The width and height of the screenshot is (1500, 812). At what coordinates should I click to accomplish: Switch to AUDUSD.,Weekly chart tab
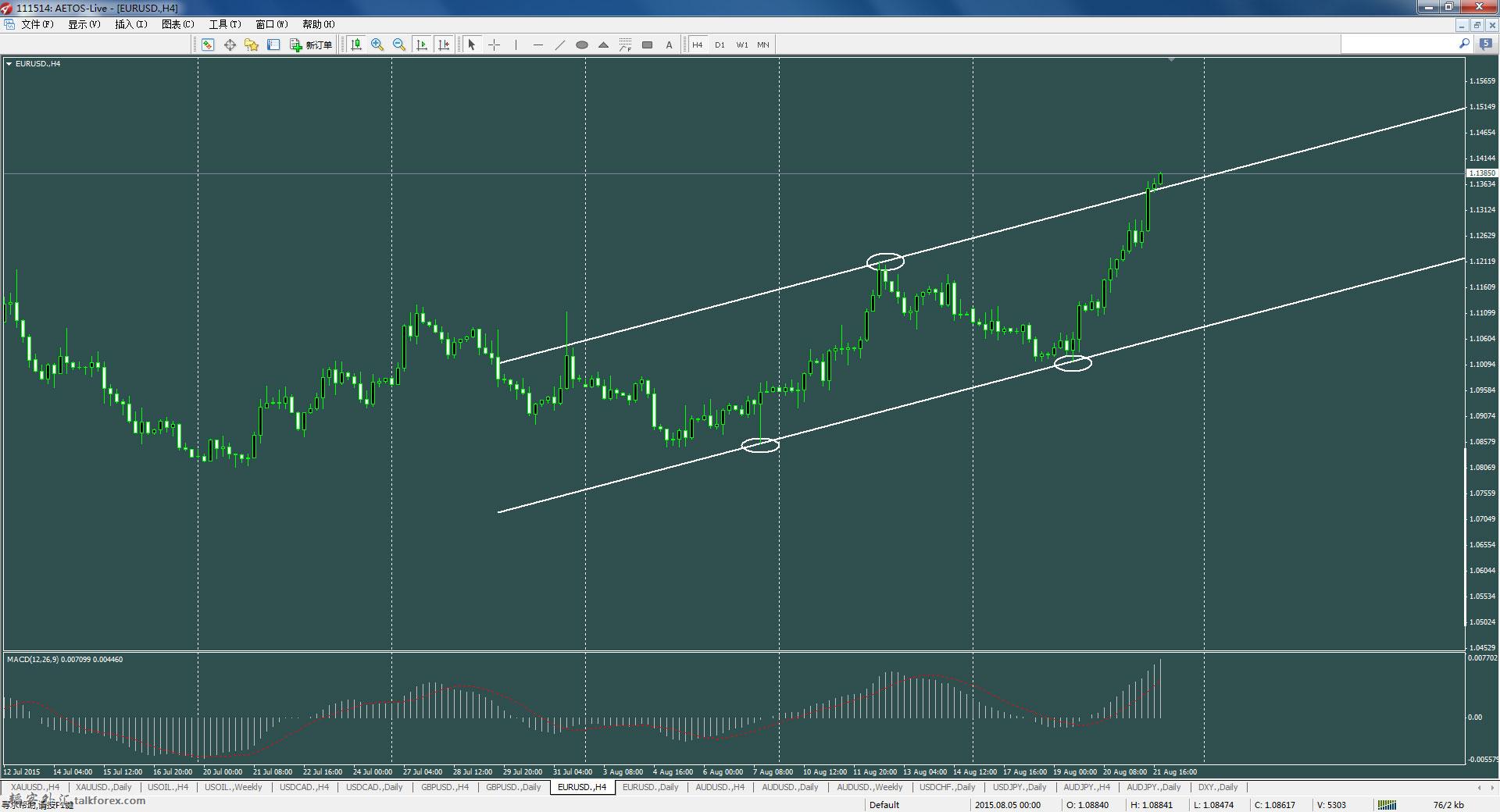tap(870, 787)
